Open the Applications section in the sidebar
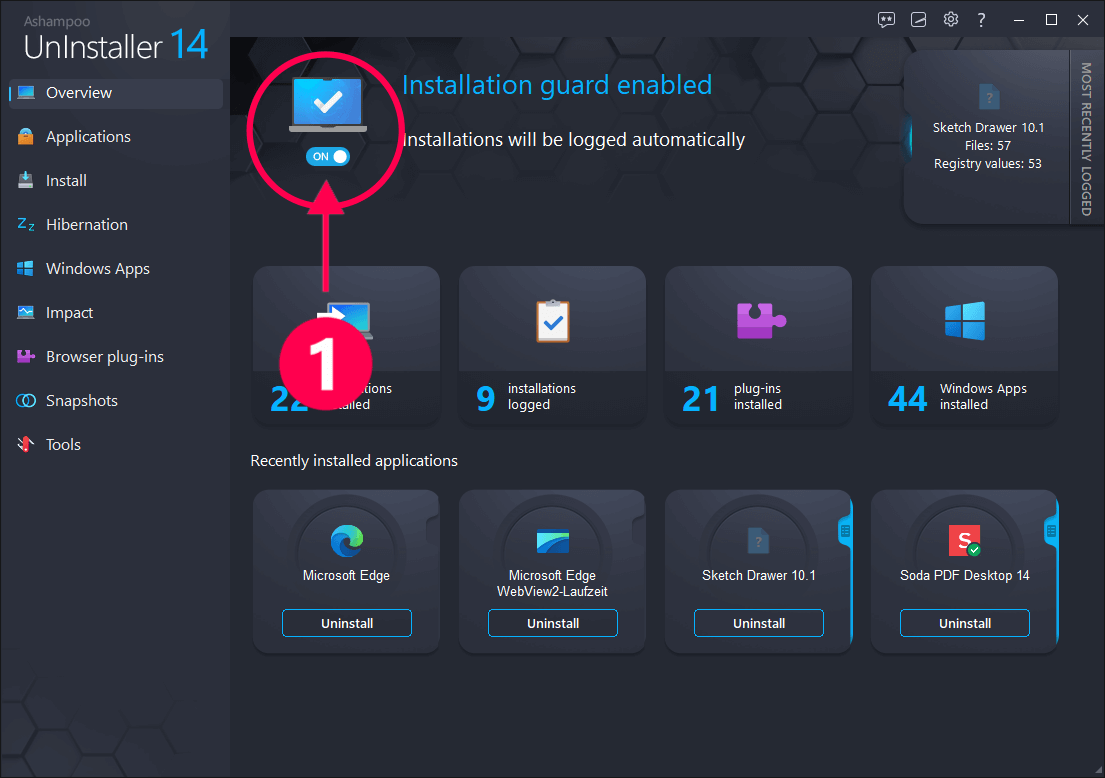1105x778 pixels. click(87, 136)
